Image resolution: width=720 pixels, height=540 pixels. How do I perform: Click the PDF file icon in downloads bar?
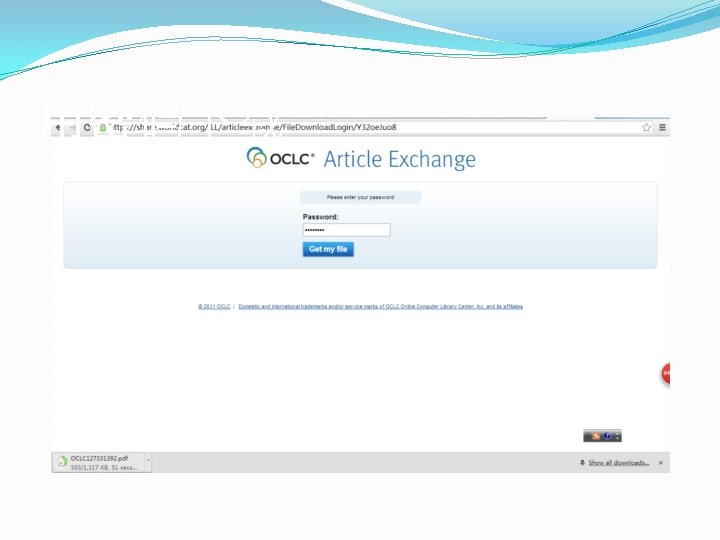click(62, 462)
